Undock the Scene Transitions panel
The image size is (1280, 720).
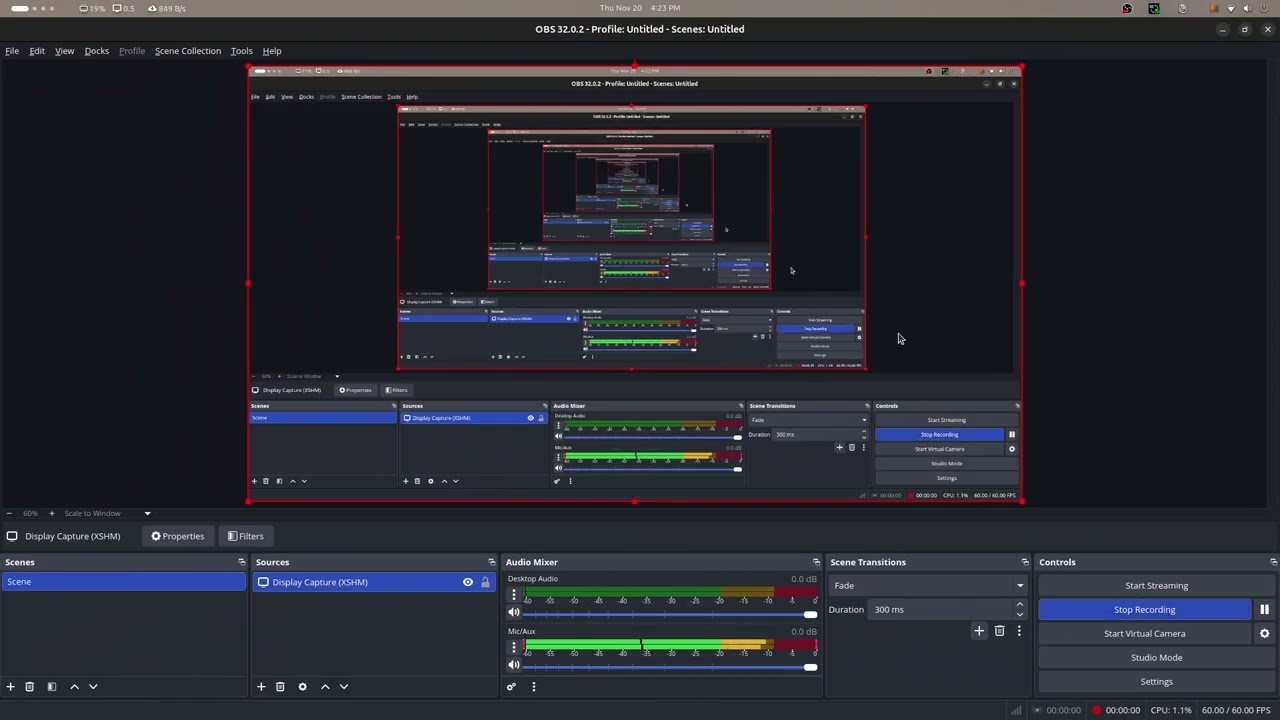[x=1024, y=562]
